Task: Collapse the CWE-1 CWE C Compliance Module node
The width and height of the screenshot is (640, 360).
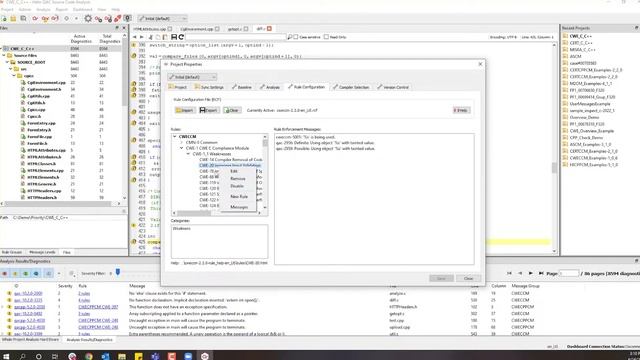Action: pyautogui.click(x=182, y=148)
